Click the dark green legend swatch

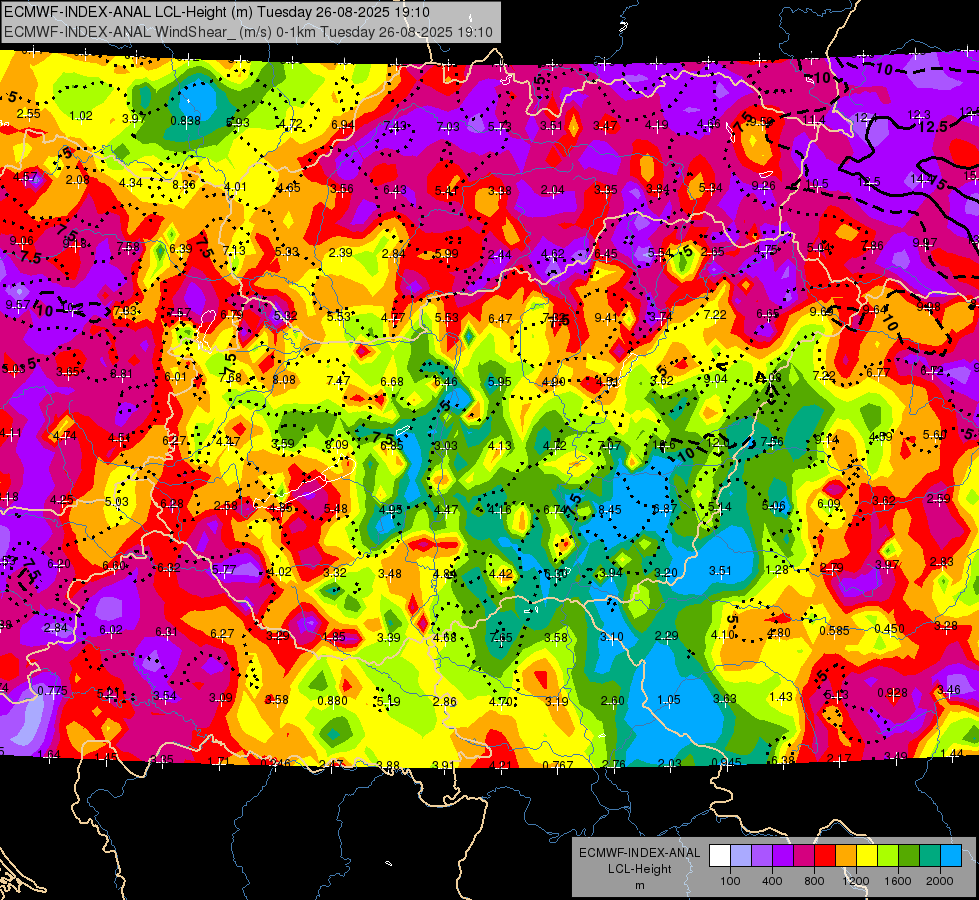point(909,856)
